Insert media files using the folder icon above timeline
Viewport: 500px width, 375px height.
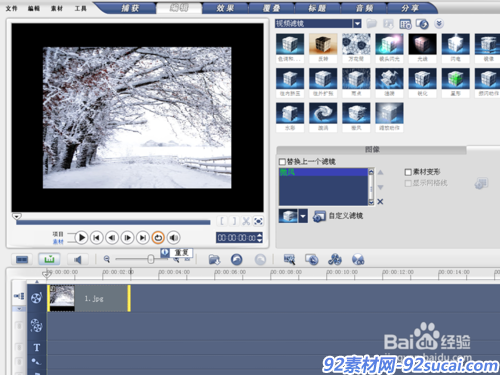(214, 259)
